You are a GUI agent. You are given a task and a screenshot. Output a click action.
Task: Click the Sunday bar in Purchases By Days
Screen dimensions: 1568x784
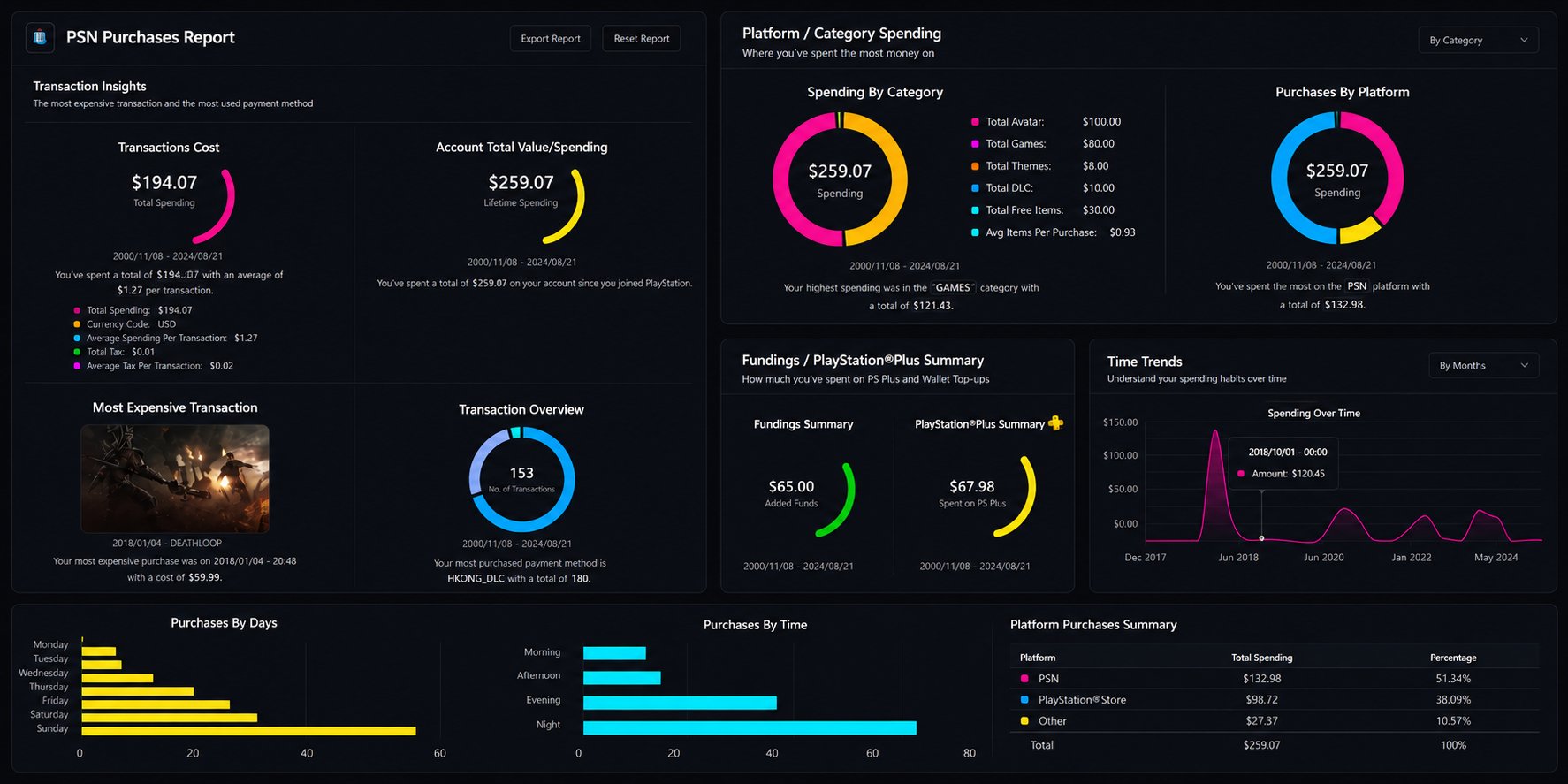248,730
